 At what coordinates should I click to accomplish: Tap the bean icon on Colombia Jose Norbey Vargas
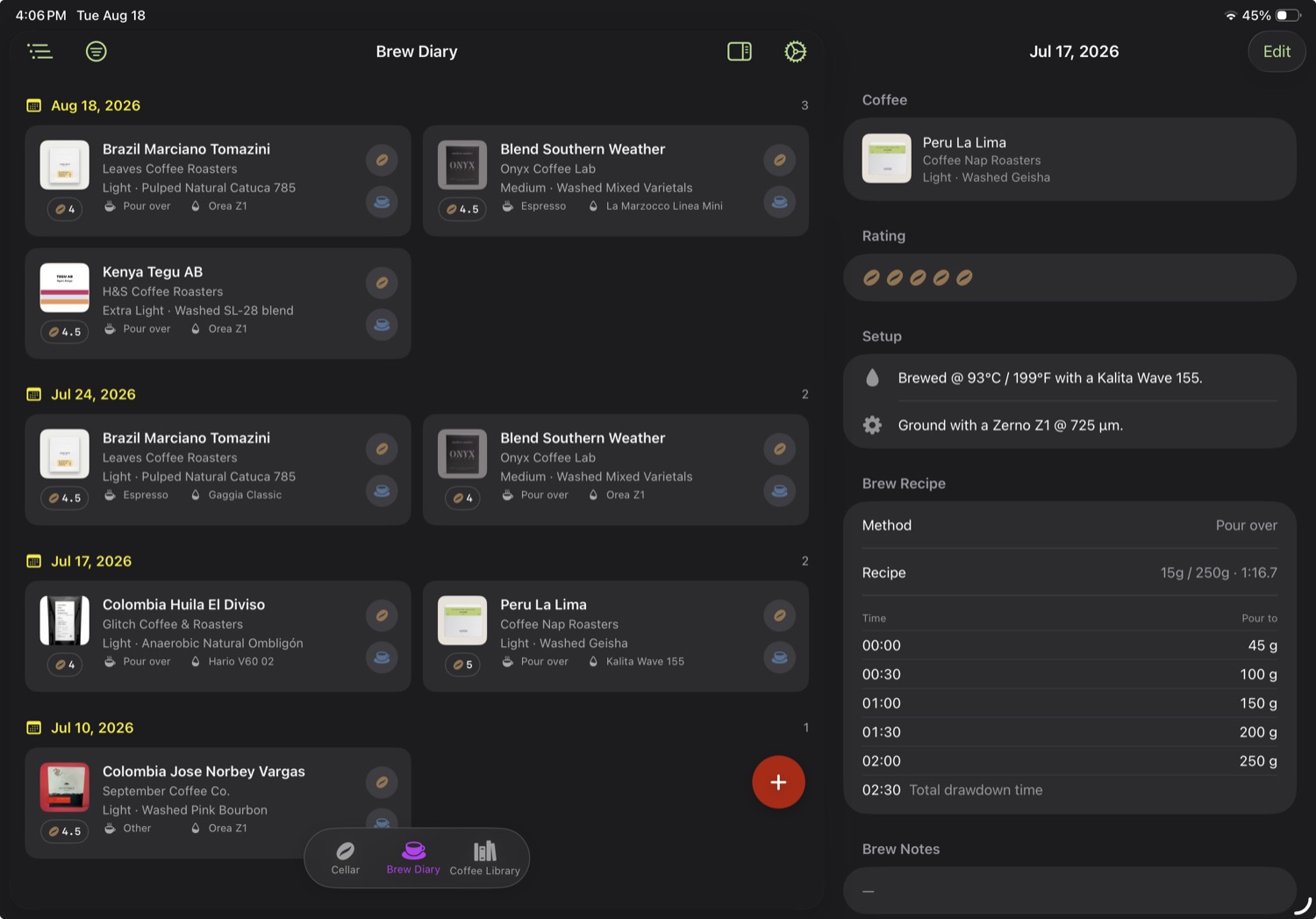point(382,782)
